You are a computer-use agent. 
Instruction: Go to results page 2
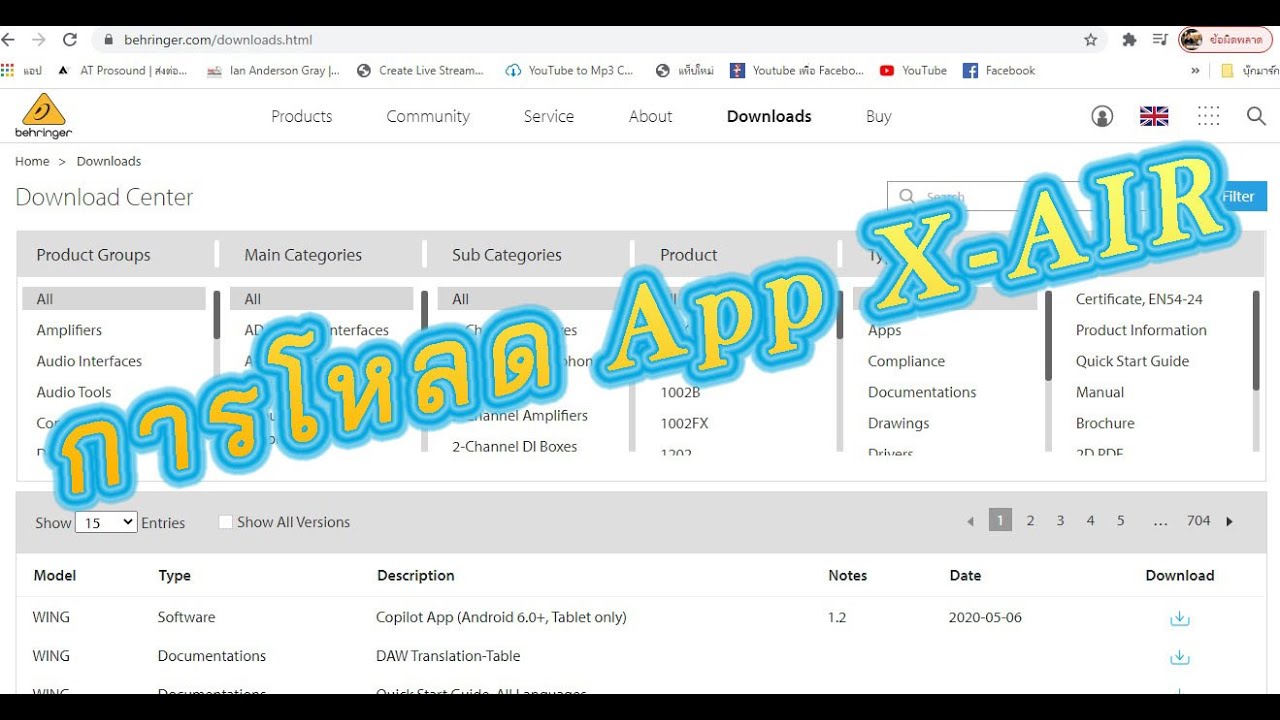coord(1030,520)
